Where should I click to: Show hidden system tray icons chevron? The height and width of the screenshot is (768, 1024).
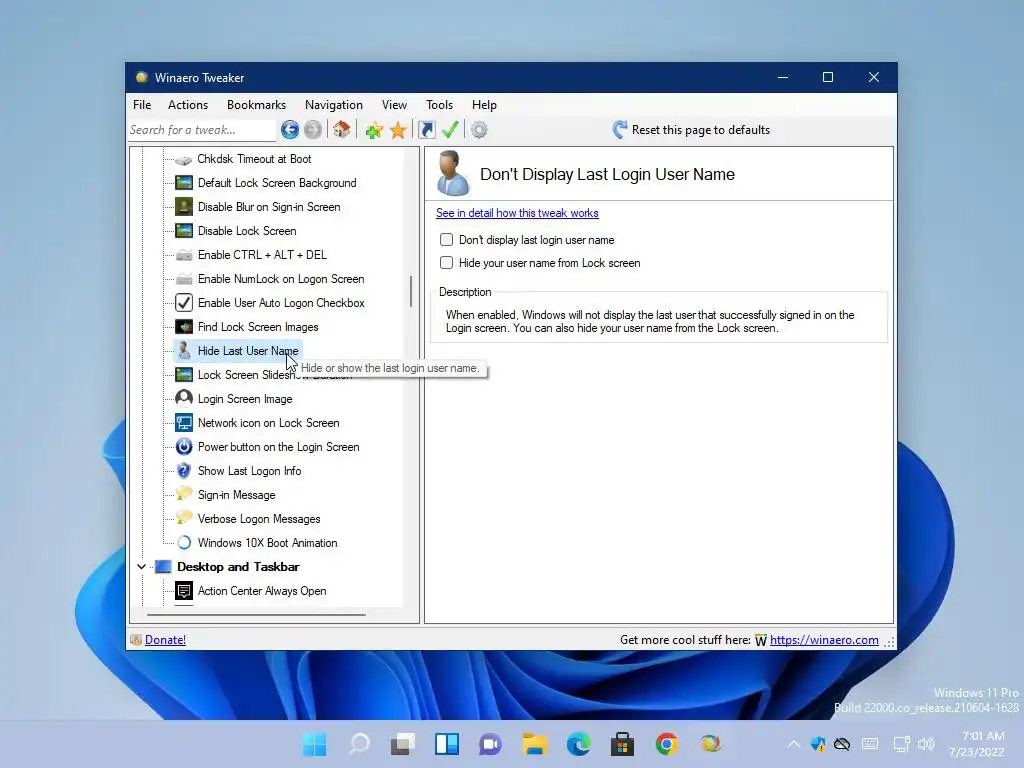(793, 744)
